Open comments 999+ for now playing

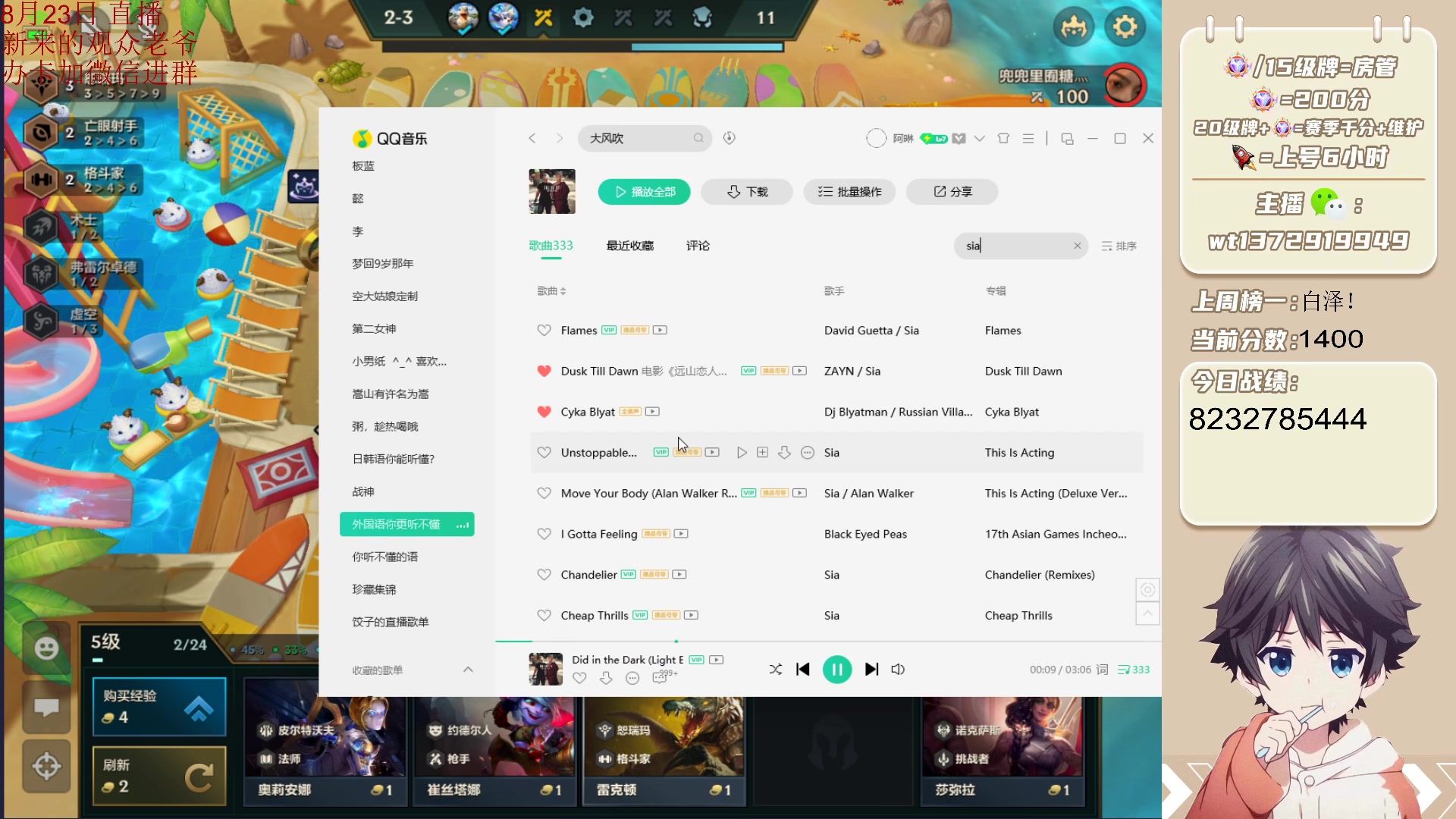tap(664, 676)
